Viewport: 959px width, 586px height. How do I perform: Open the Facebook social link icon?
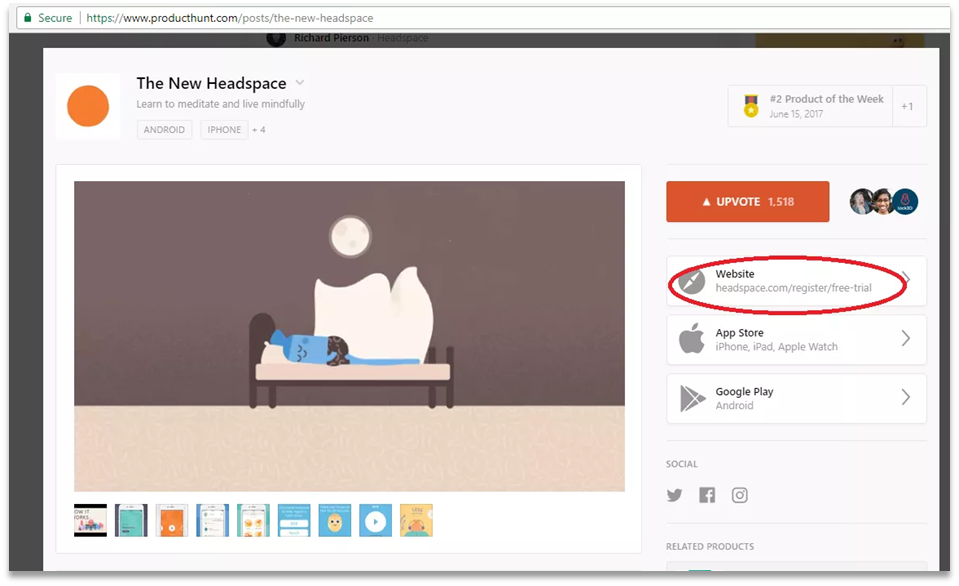click(707, 495)
